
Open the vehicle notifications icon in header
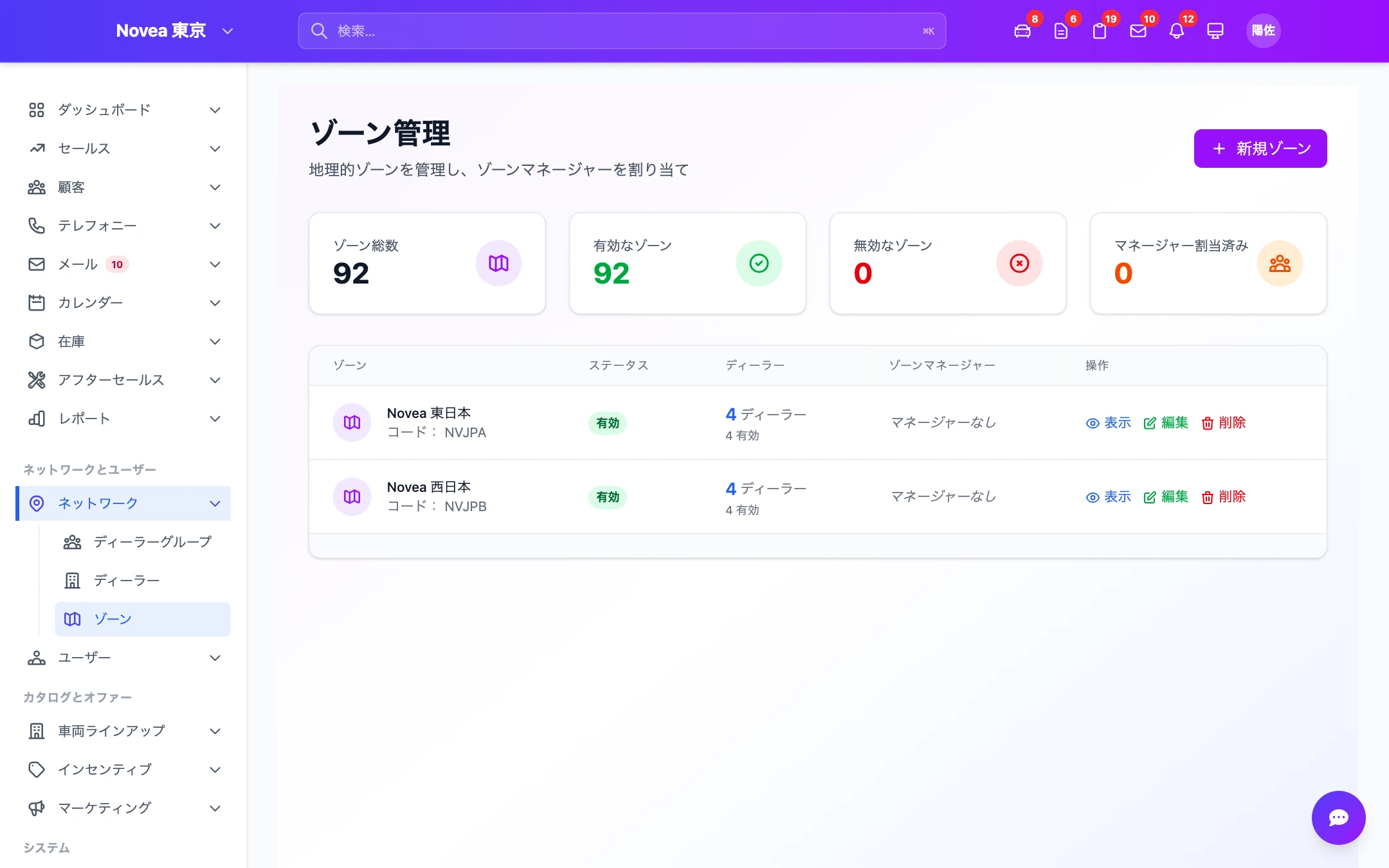tap(1022, 31)
